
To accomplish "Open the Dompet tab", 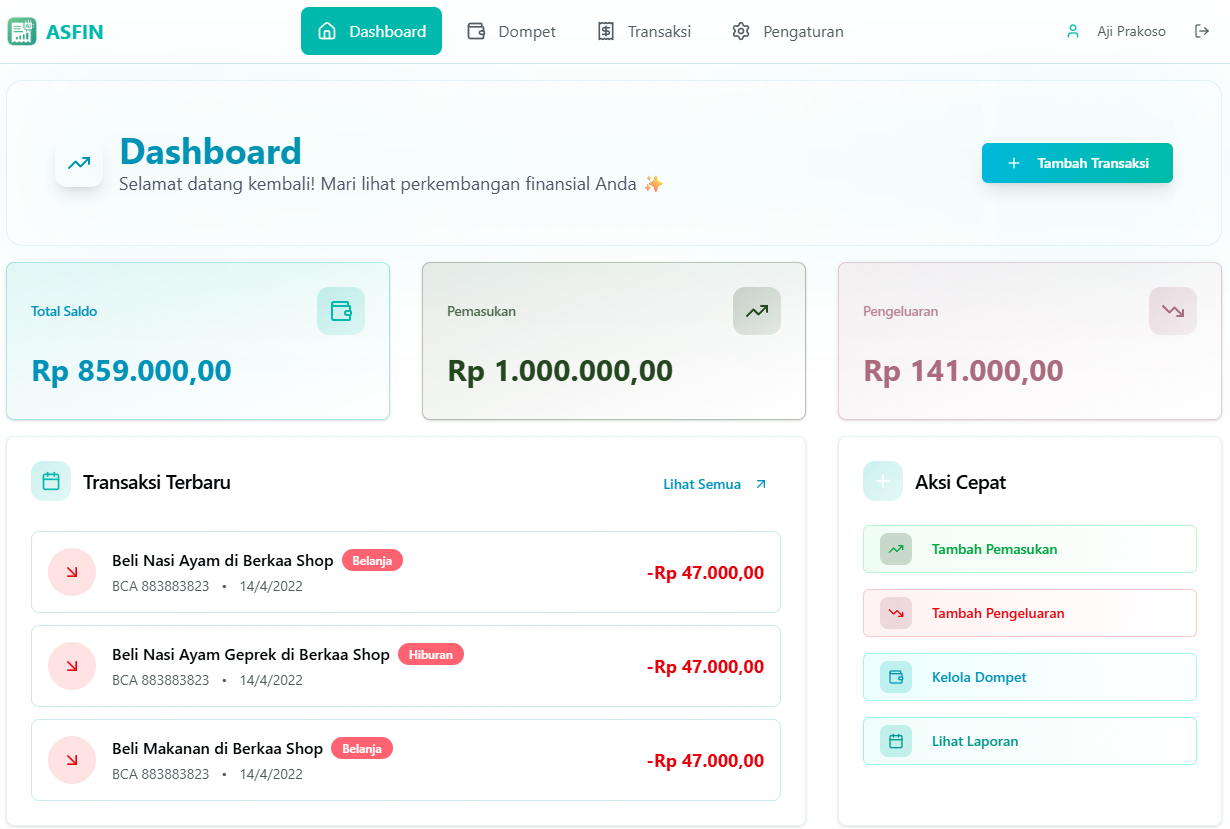I will click(511, 31).
